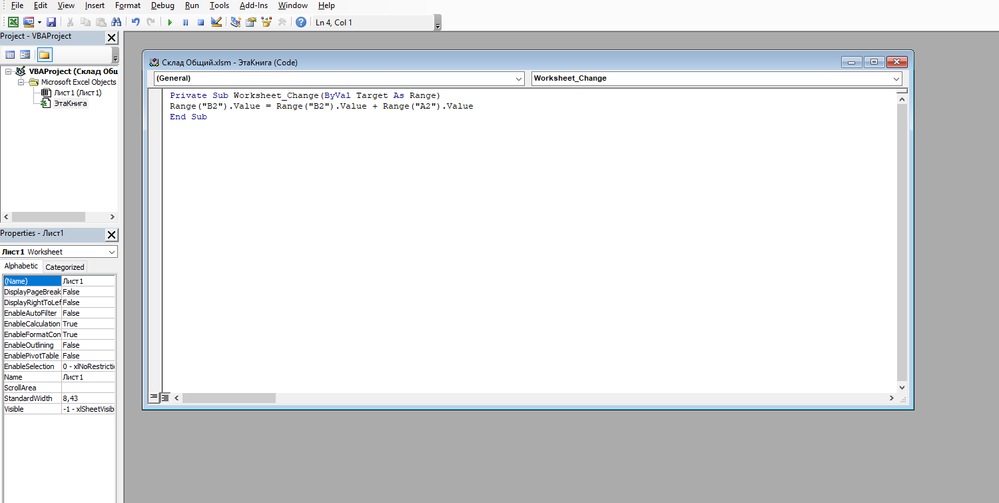Click the Copy toolbar icon

click(86, 22)
